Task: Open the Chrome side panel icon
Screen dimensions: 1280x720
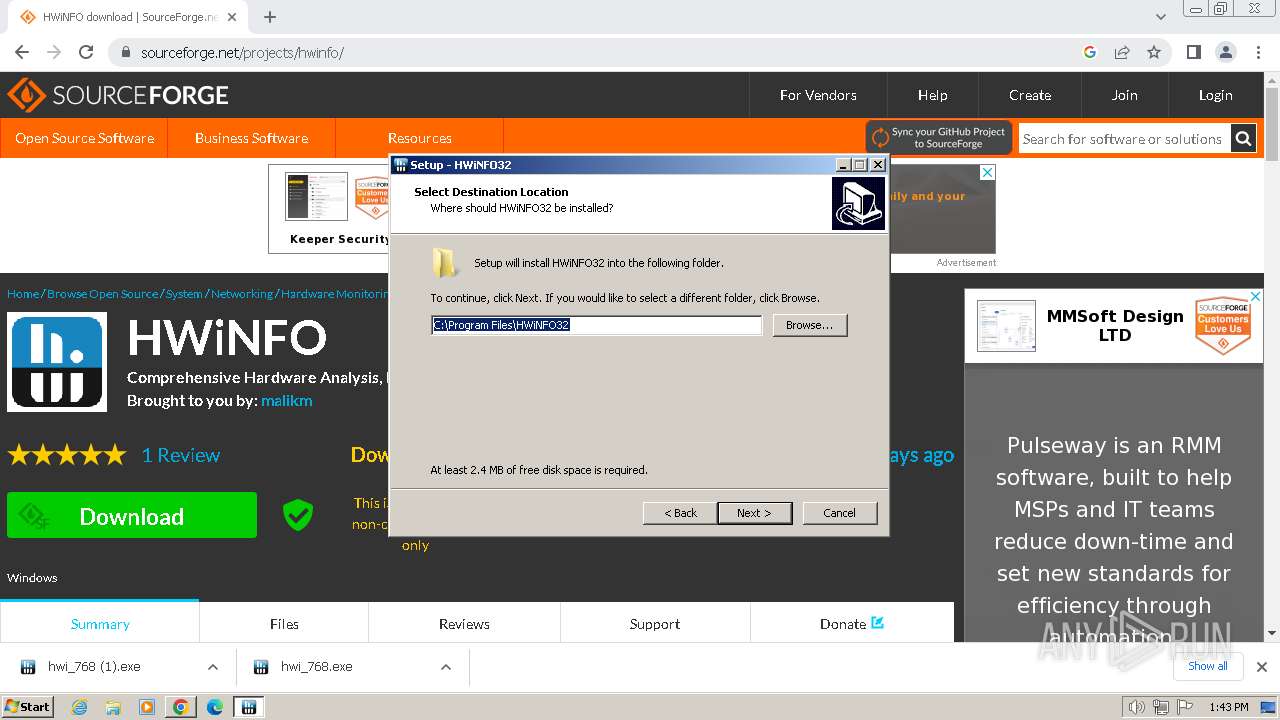Action: tap(1193, 52)
